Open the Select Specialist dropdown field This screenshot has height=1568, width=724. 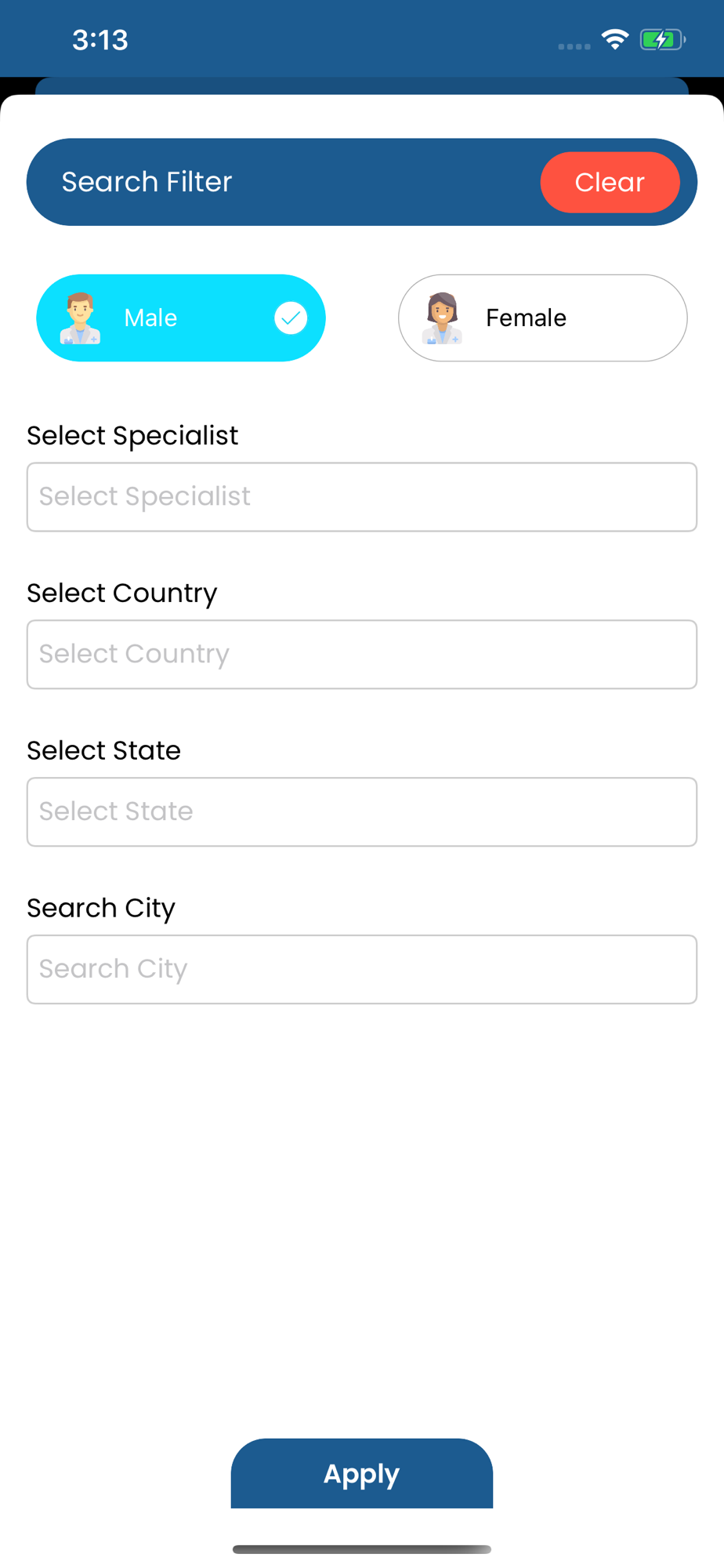click(362, 497)
